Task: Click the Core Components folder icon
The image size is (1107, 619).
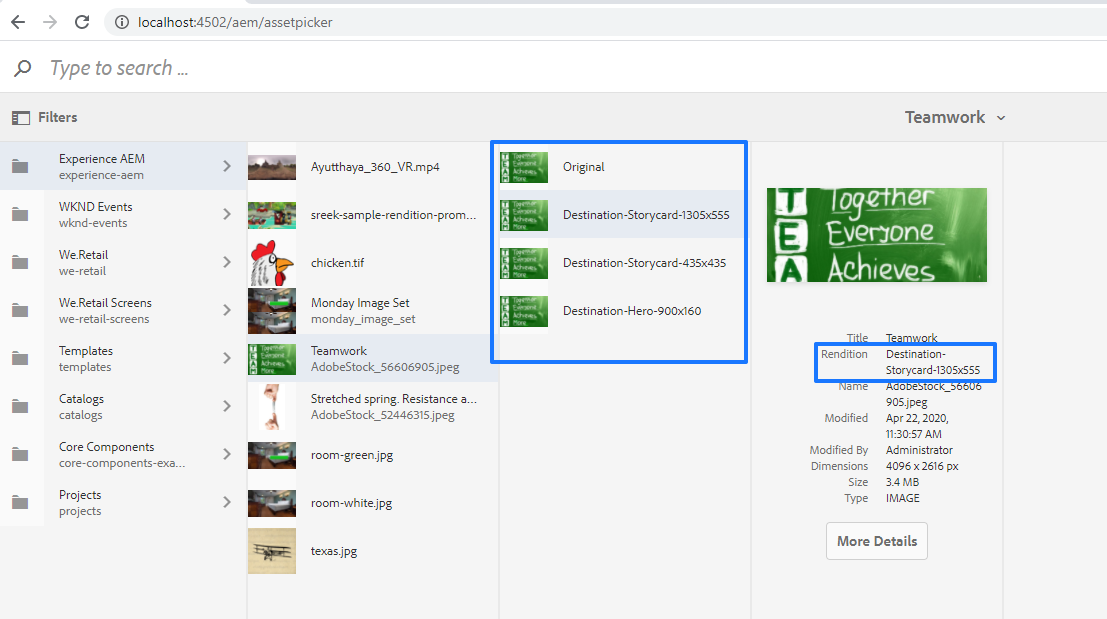Action: pyautogui.click(x=22, y=454)
